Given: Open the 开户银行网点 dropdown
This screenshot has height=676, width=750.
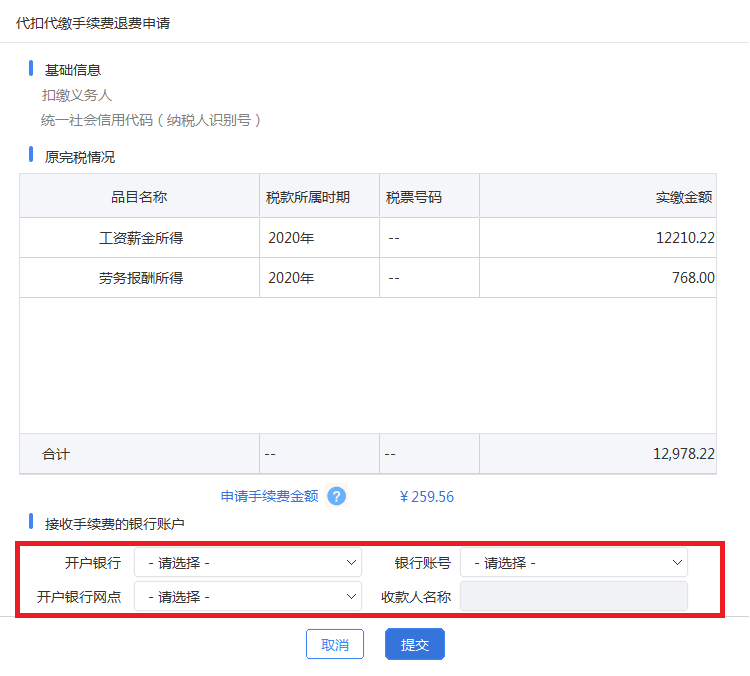Looking at the screenshot, I should point(248,597).
